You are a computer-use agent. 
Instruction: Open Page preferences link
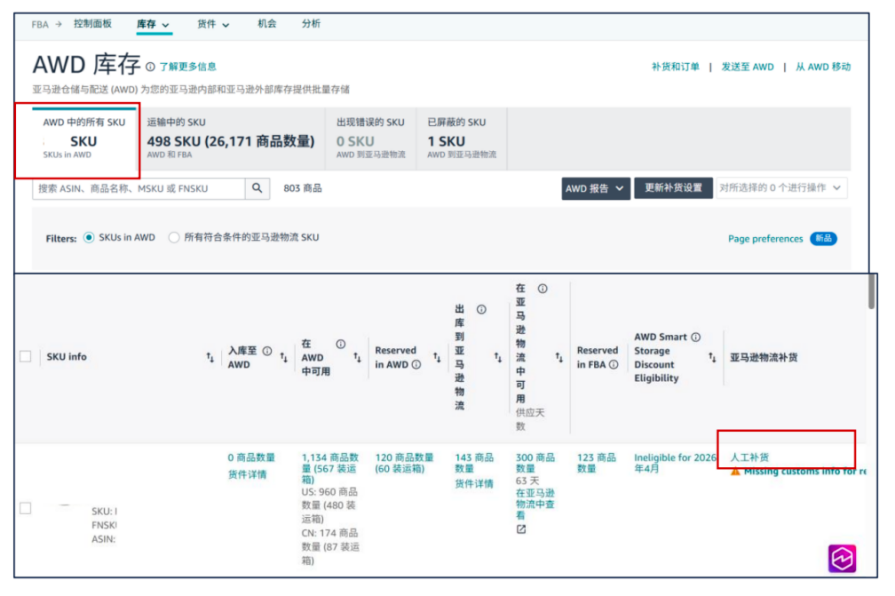(x=765, y=239)
